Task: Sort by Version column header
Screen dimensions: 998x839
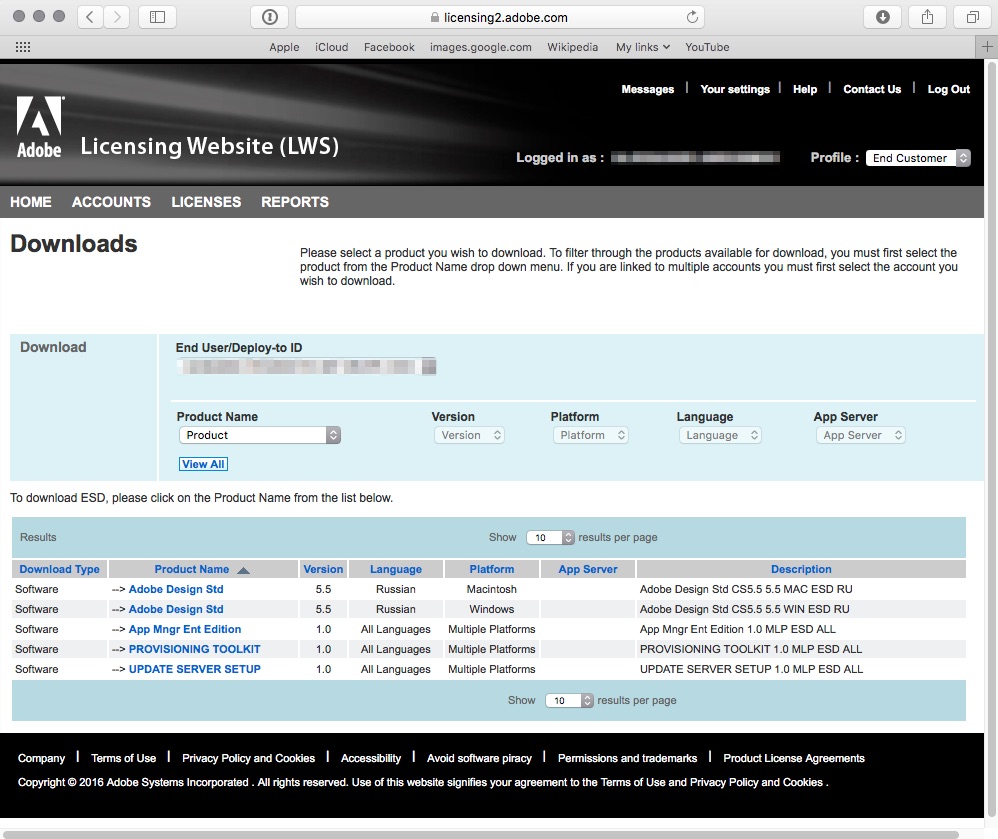Action: coord(323,569)
